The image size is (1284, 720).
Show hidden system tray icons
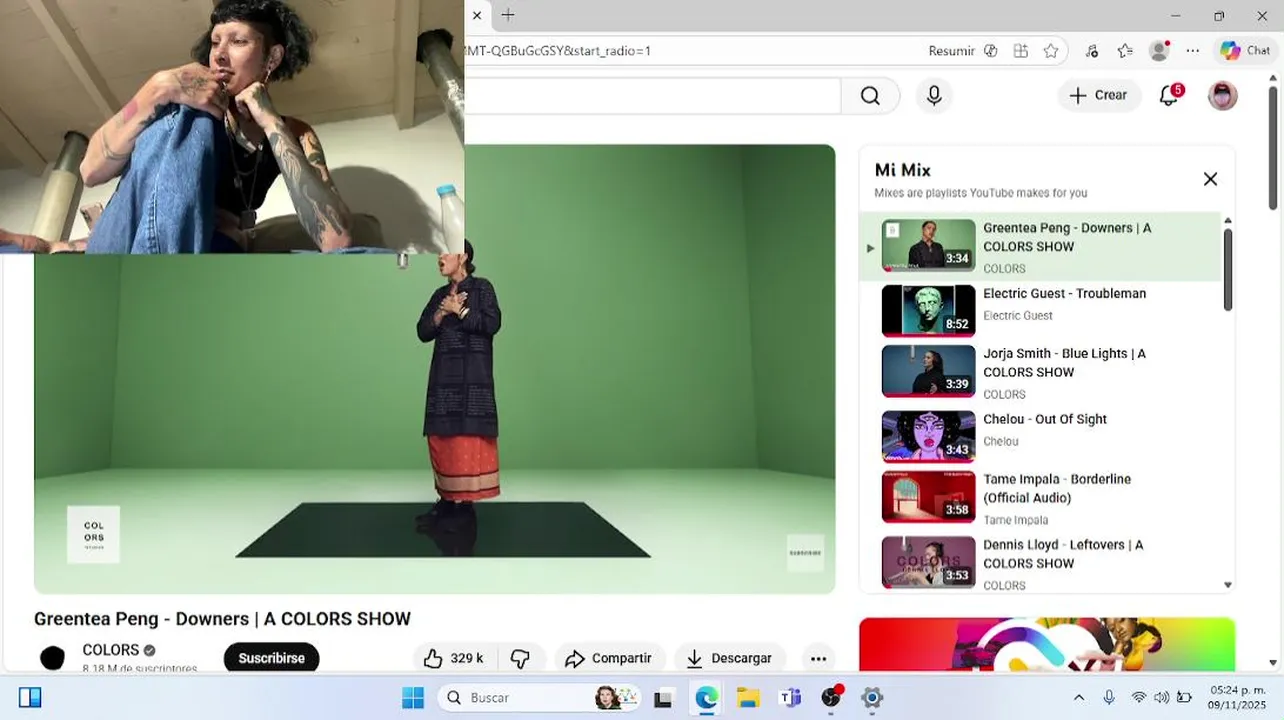[x=1079, y=698]
